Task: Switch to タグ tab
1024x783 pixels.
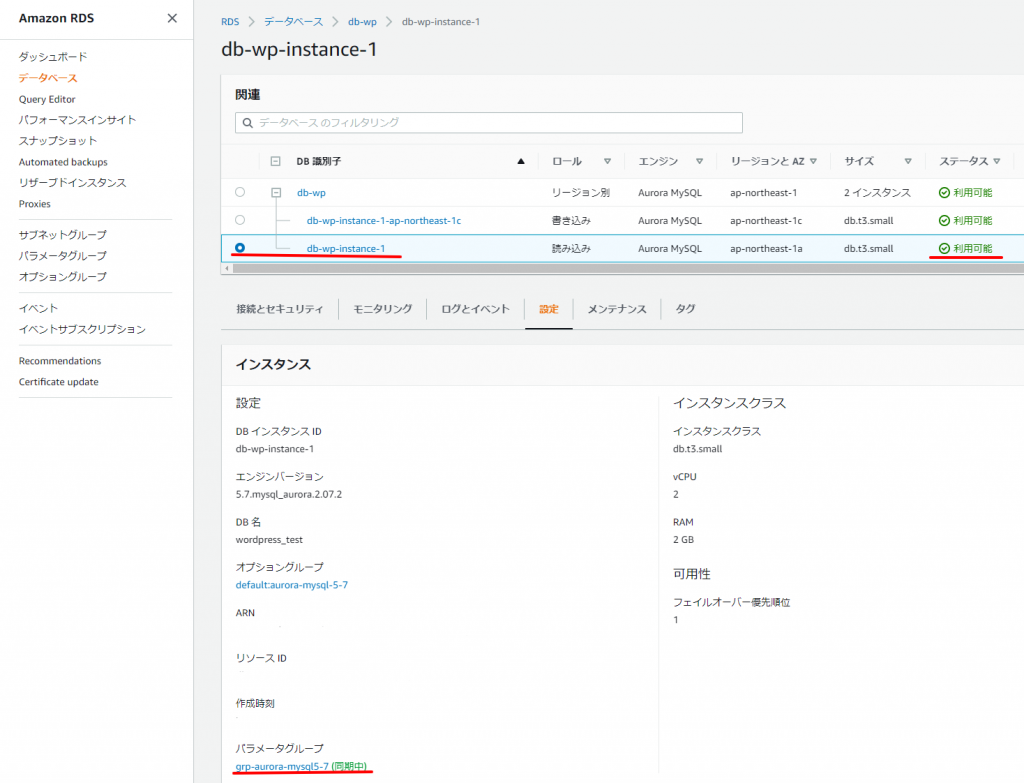Action: [685, 309]
